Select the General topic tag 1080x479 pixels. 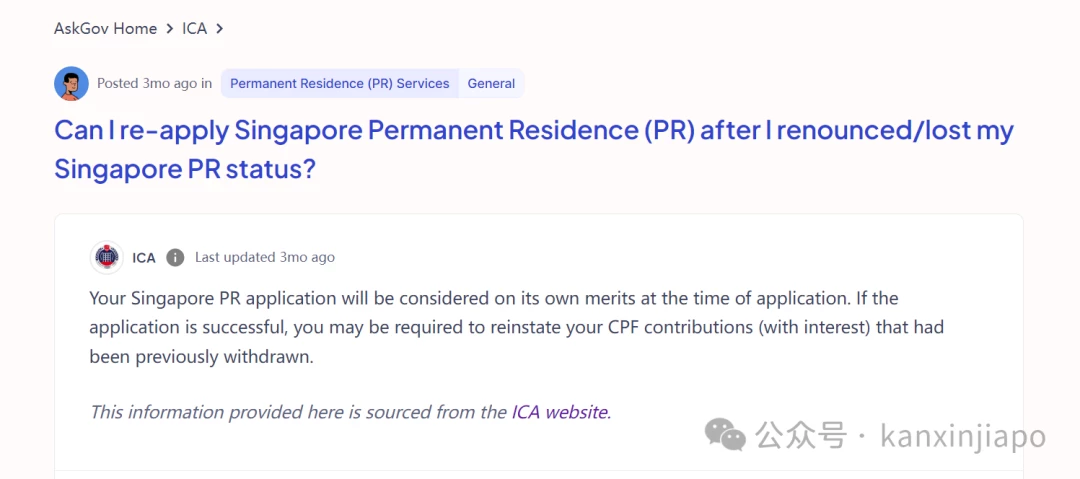tap(491, 83)
